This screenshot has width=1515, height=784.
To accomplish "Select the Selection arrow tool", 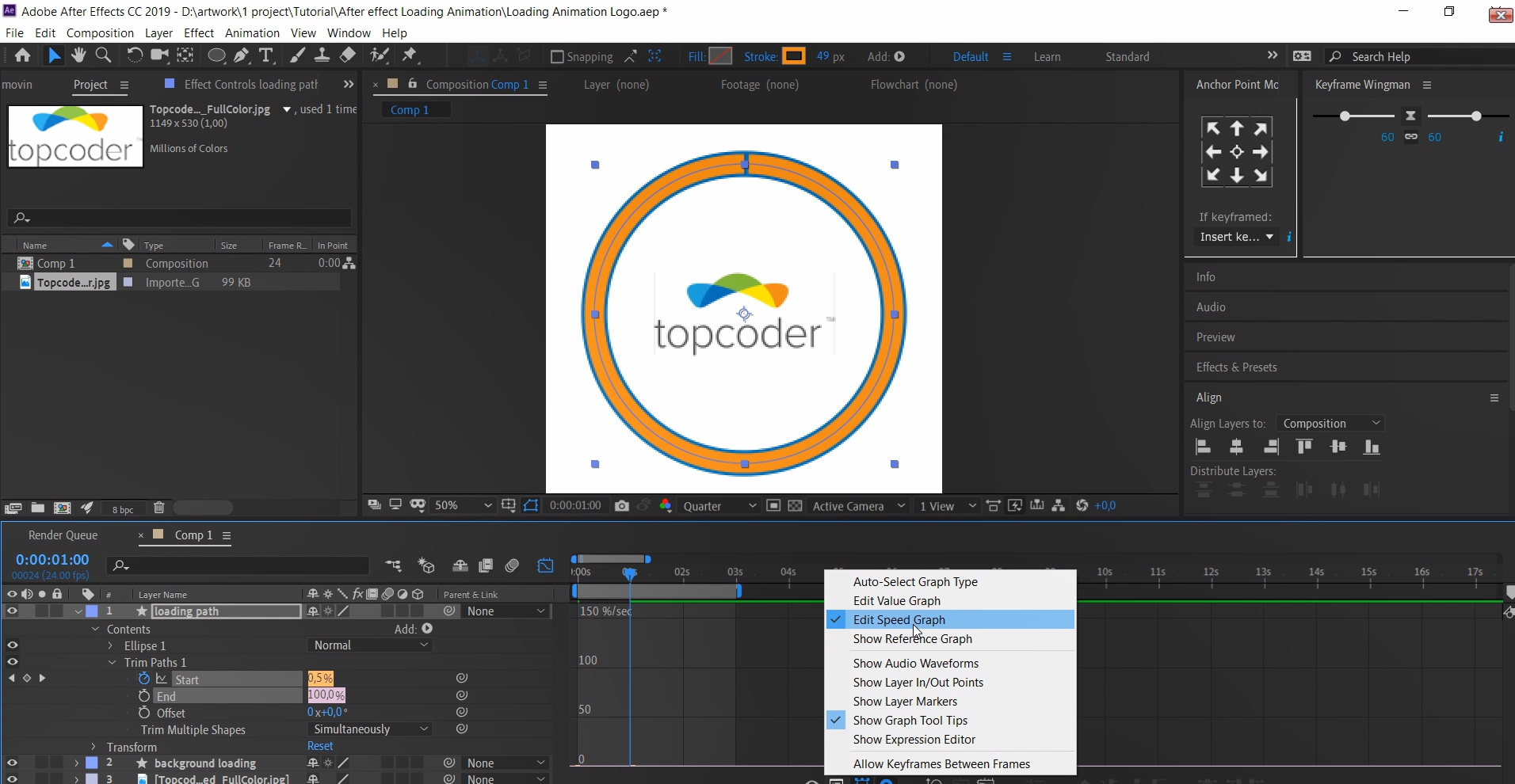I will point(53,55).
